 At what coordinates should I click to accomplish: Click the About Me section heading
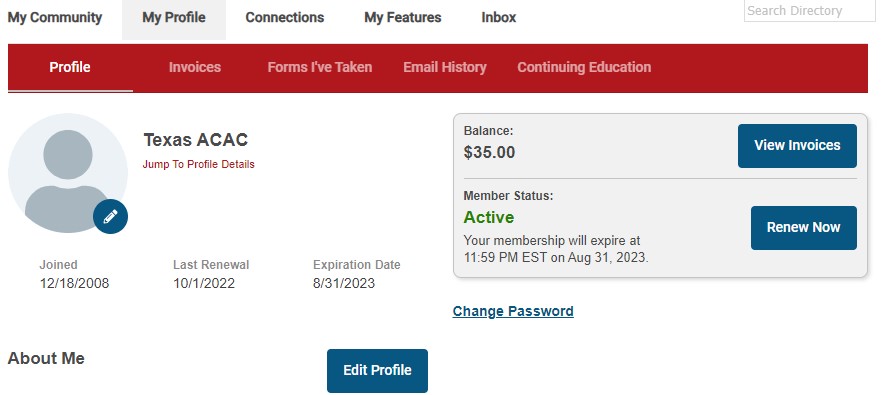(x=46, y=358)
